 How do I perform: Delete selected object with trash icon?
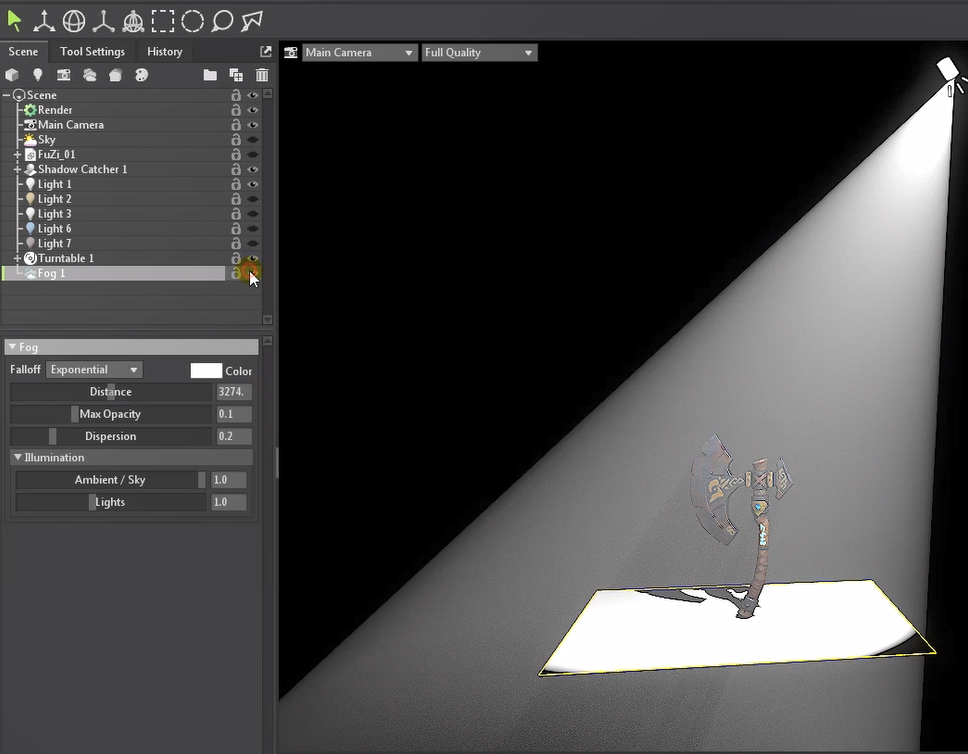coord(262,75)
